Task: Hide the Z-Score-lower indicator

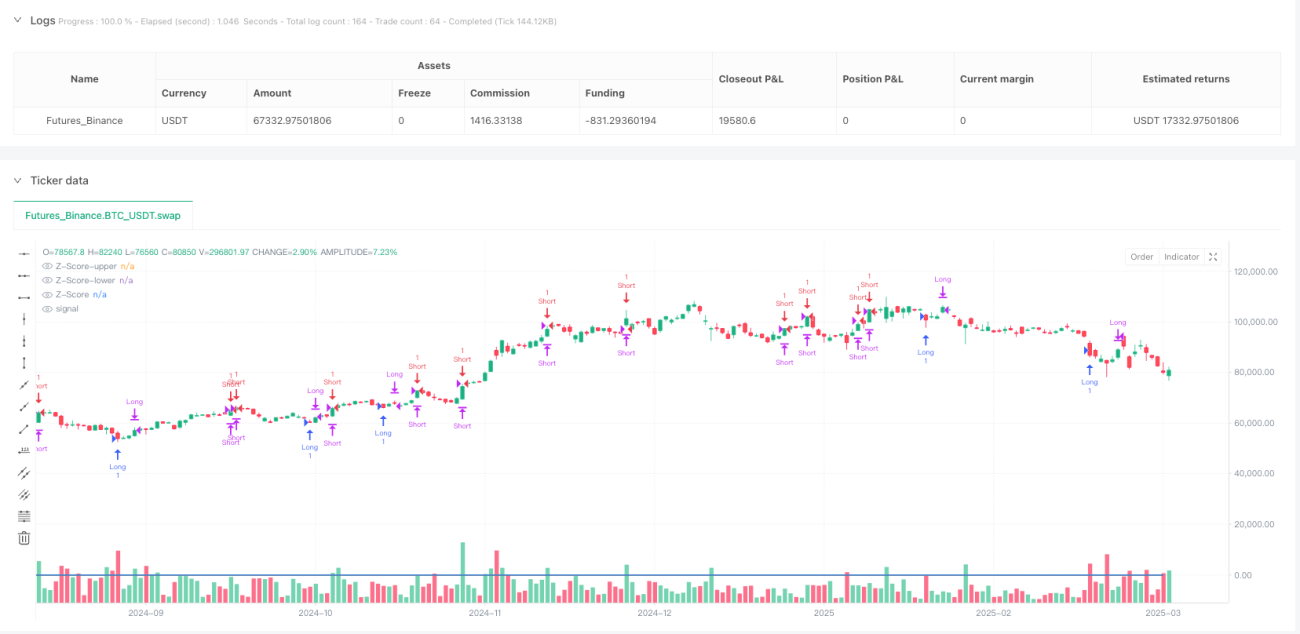Action: pos(47,281)
